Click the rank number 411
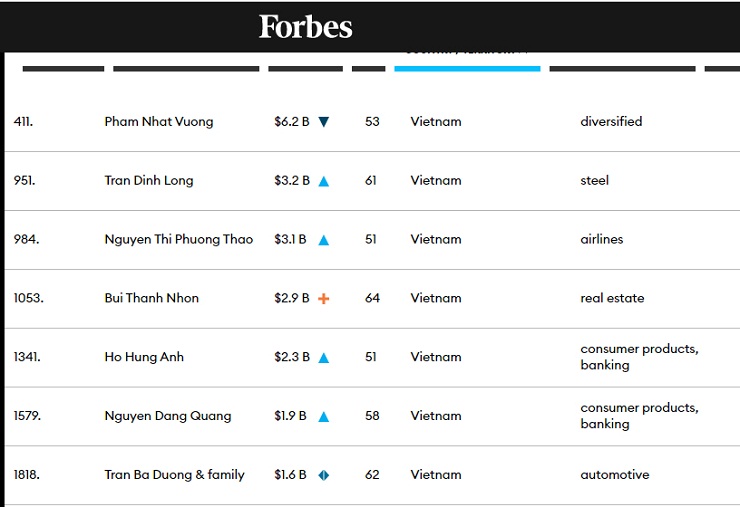Viewport: 740px width, 507px height. coord(23,122)
